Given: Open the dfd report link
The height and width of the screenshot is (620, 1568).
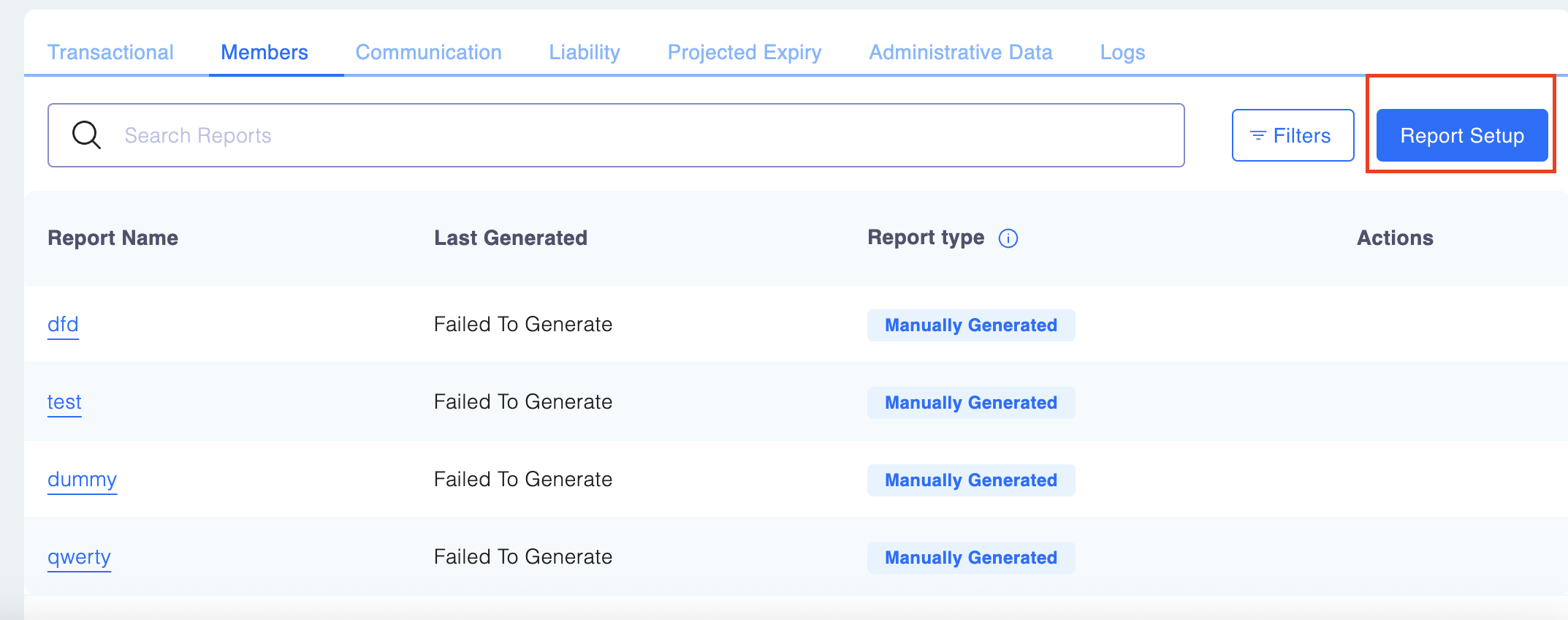Looking at the screenshot, I should pyautogui.click(x=63, y=325).
